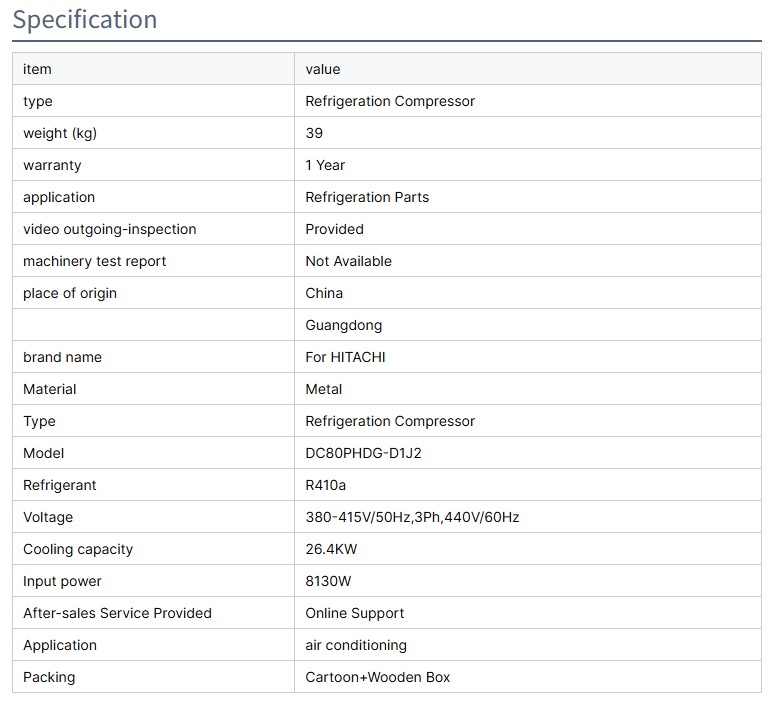Click the 'item' column header cell
771x704 pixels.
point(37,69)
